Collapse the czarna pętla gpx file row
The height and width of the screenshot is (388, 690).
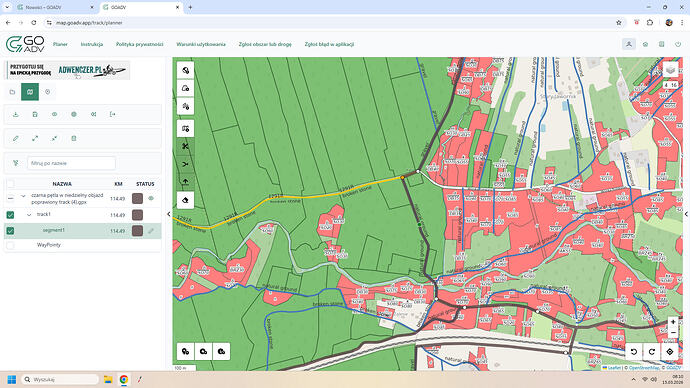pos(23,196)
